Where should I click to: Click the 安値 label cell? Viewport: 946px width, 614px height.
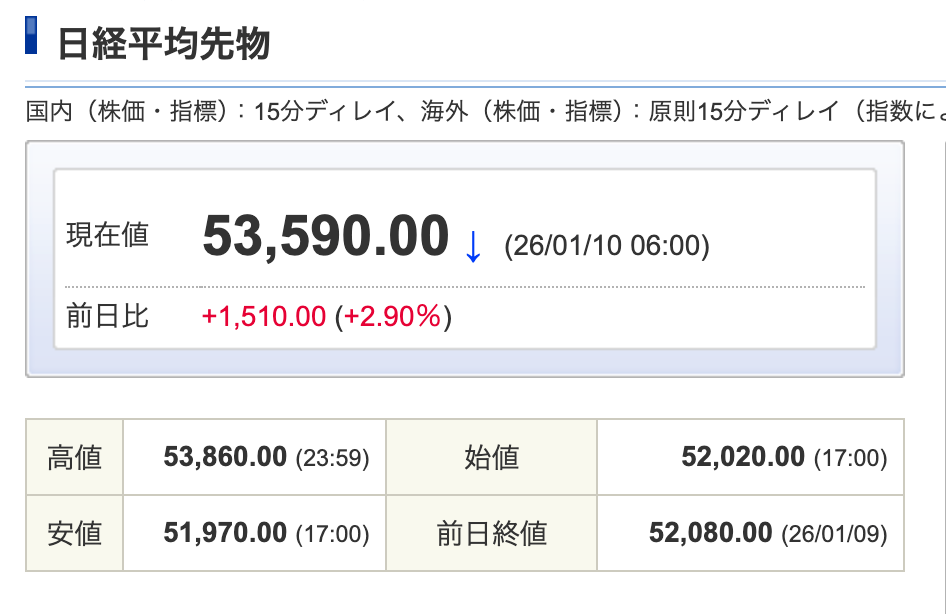75,533
